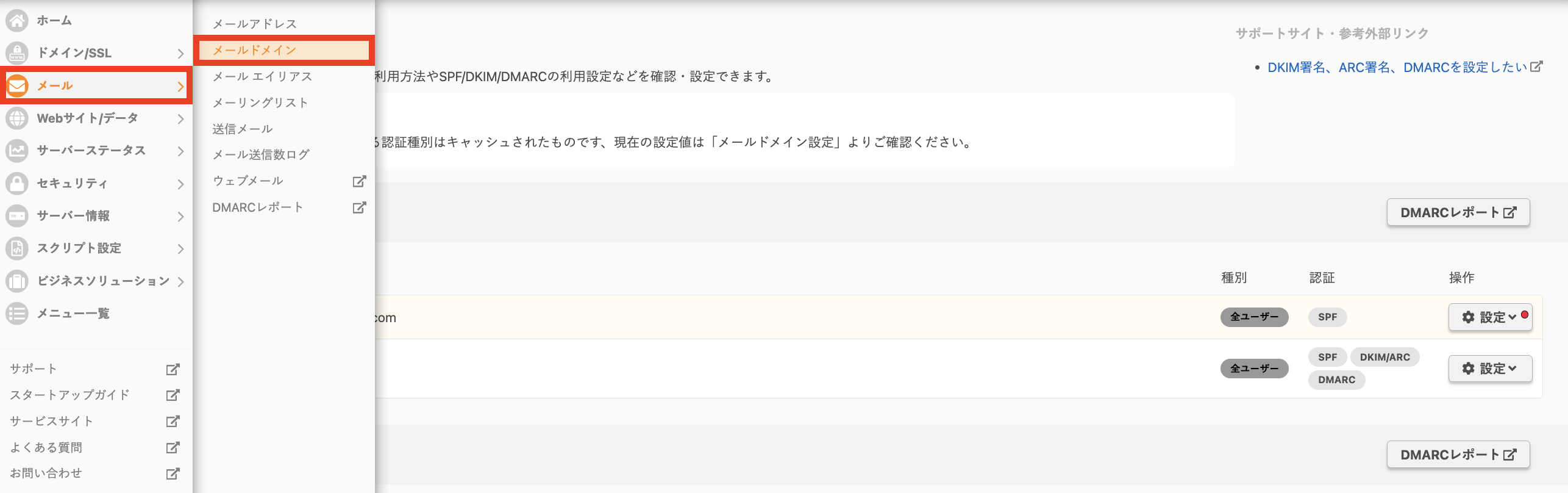
Task: Choose メール送信数ログ from the submenu
Action: [x=261, y=154]
